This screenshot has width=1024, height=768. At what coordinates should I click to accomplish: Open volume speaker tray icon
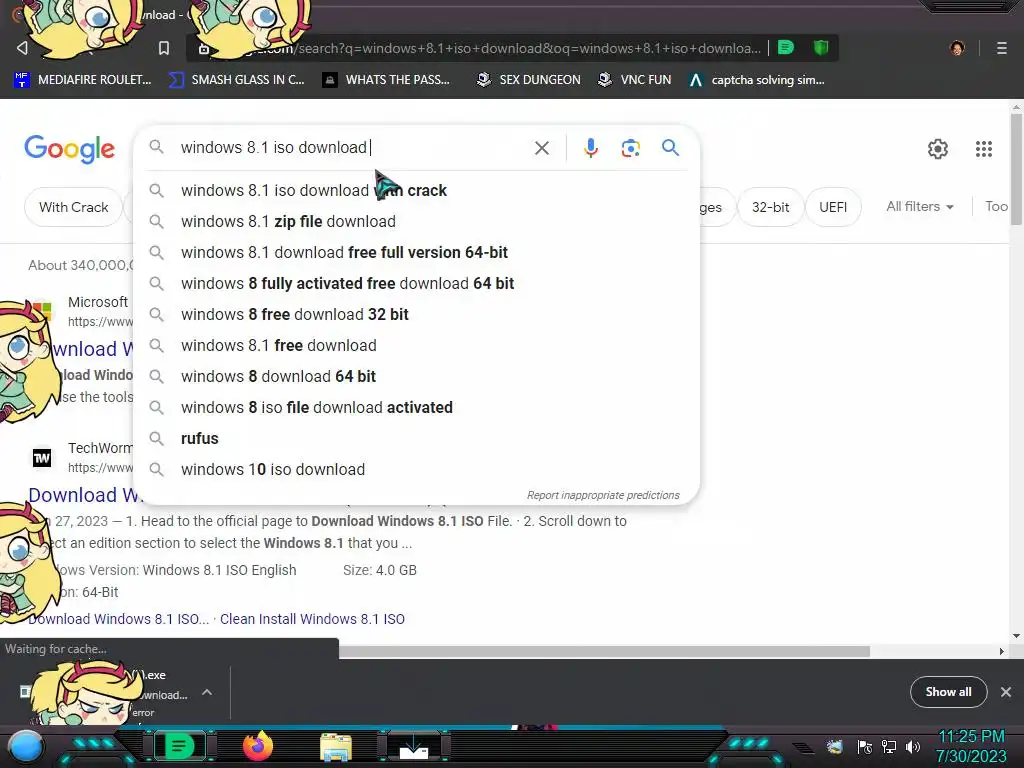pos(913,747)
